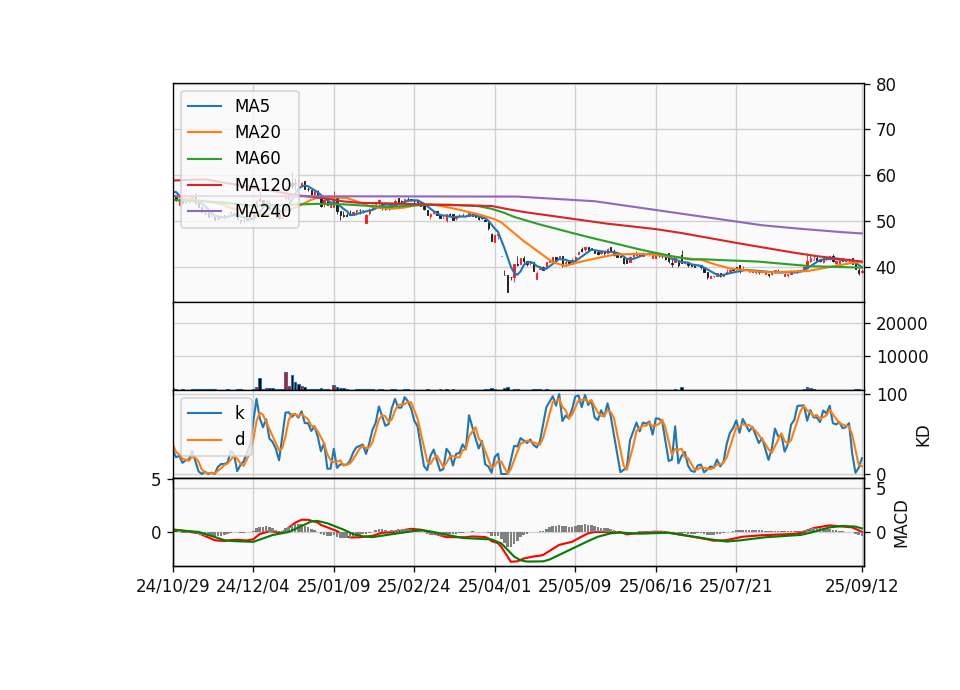Image resolution: width=960 pixels, height=690 pixels.
Task: Click the volume axis value 20000
Action: (902, 324)
